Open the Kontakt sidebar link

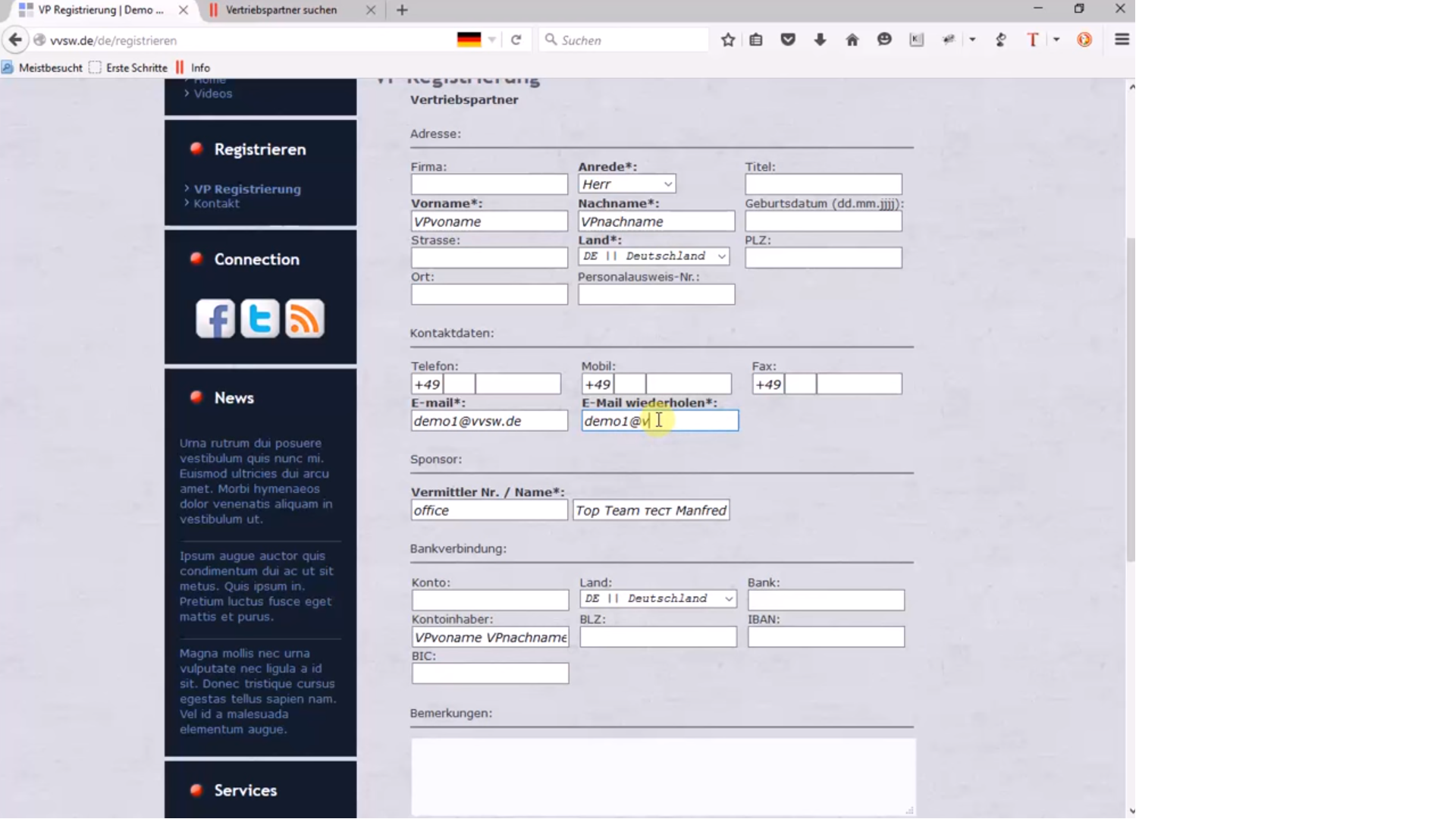pyautogui.click(x=216, y=203)
